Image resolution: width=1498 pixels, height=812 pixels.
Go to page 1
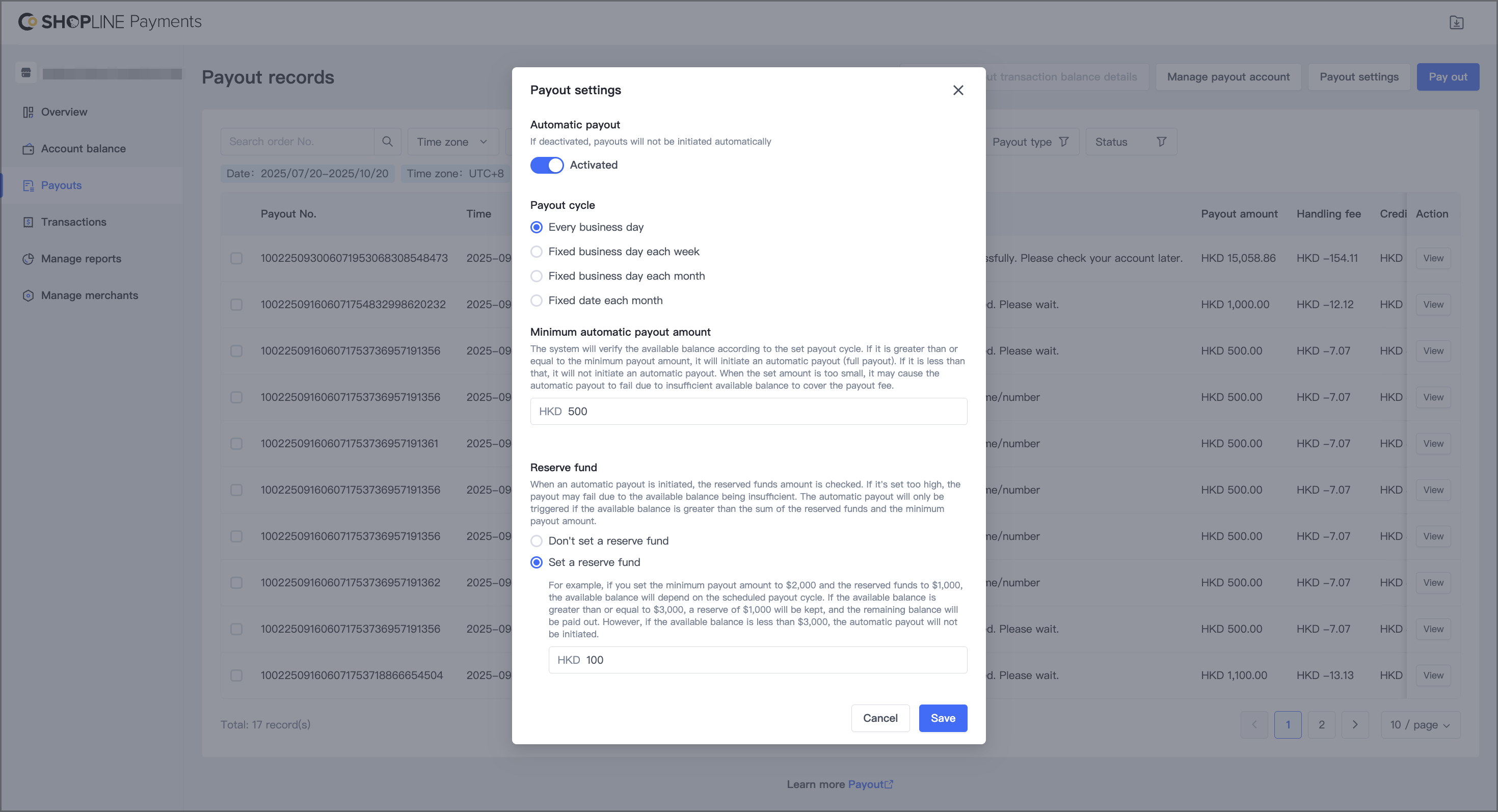click(1288, 724)
